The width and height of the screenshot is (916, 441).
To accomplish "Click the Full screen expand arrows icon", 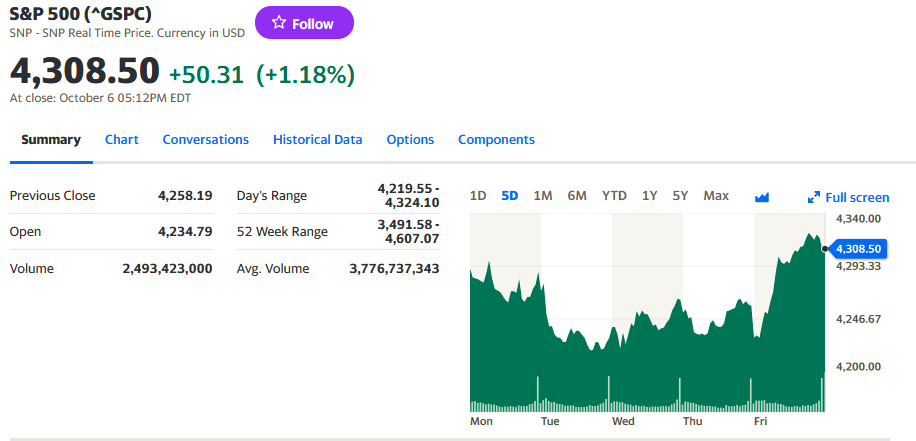I will [x=814, y=197].
